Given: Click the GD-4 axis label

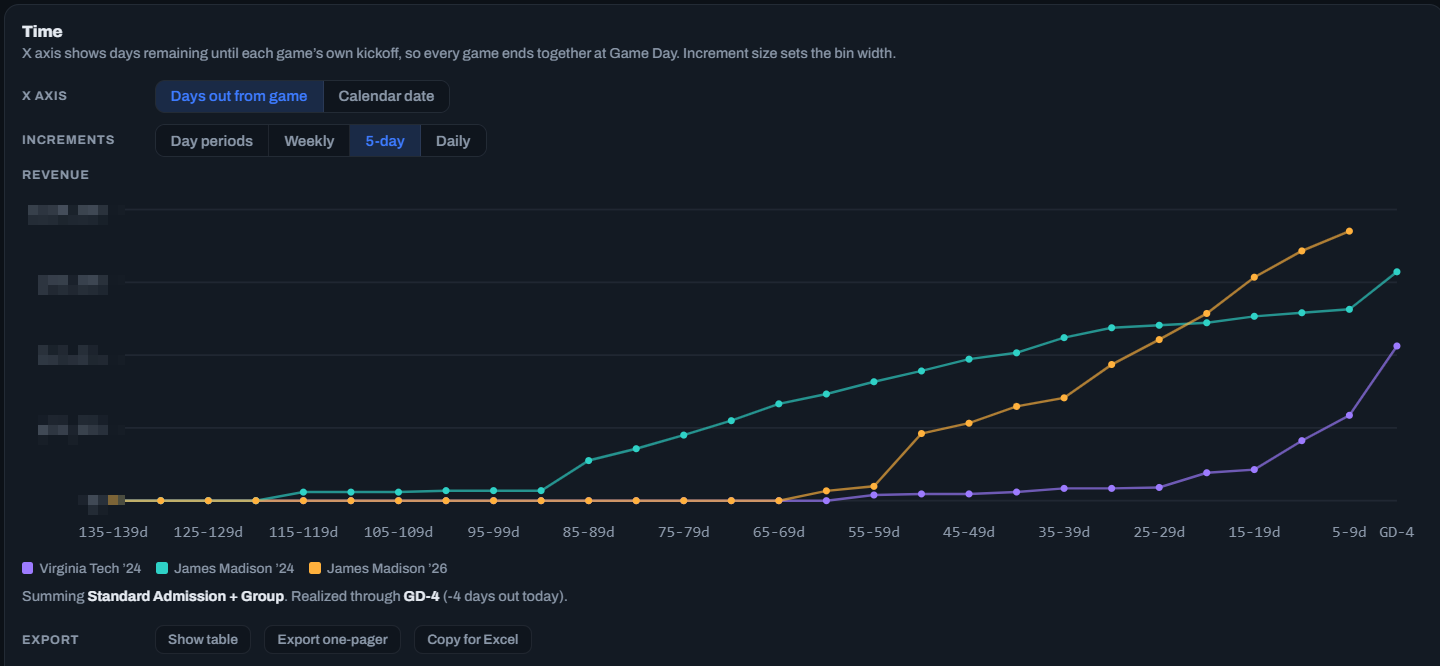Looking at the screenshot, I should [x=1397, y=532].
